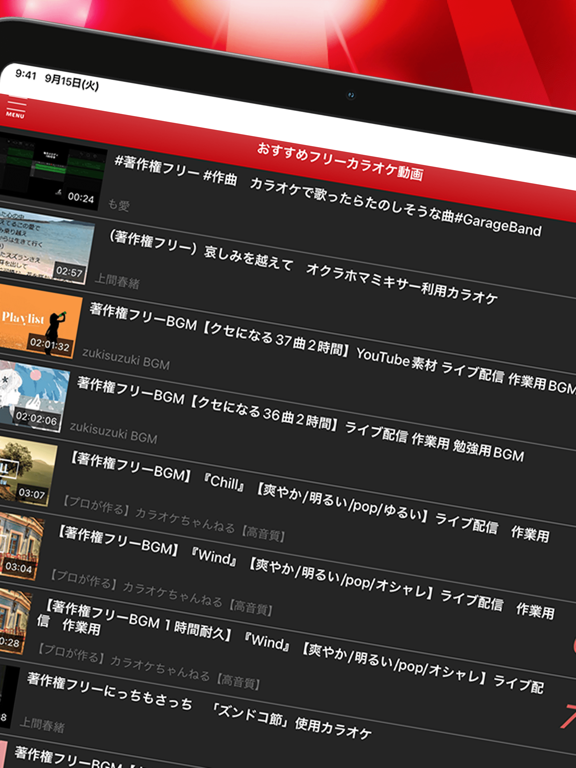The height and width of the screenshot is (768, 576).
Task: Click status bar date '9月15日(火)'
Action: tap(72, 82)
